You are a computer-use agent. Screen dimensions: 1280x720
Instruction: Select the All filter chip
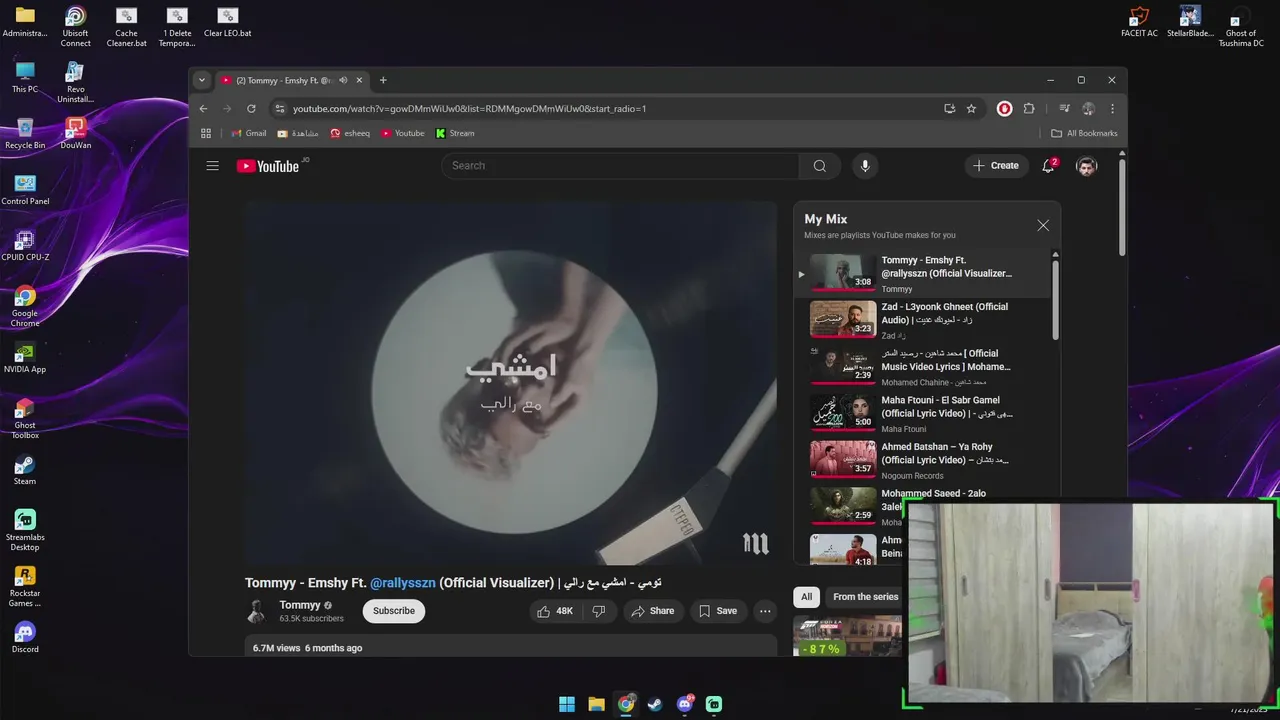pyautogui.click(x=806, y=597)
